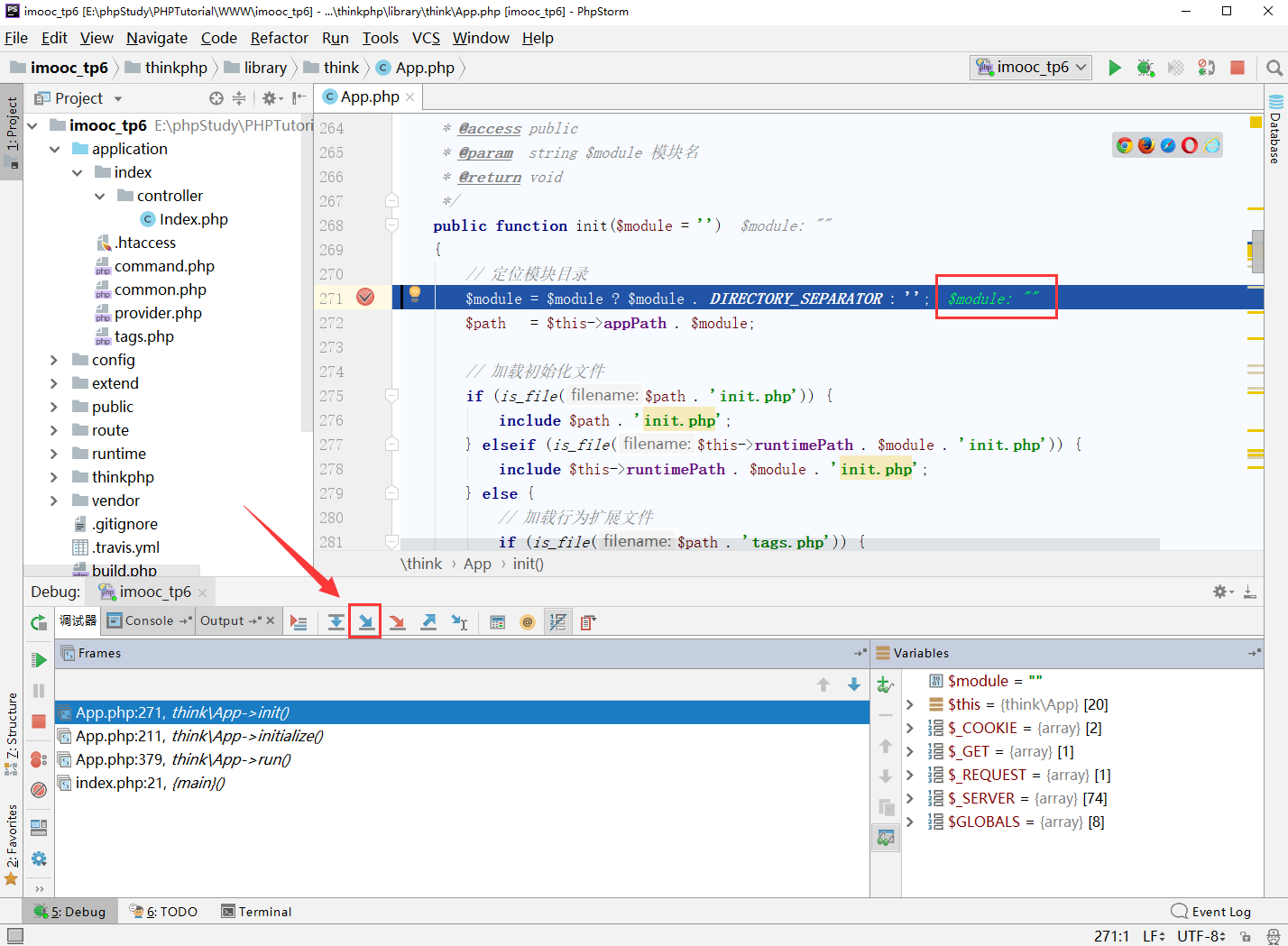1288x946 pixels.
Task: Click the Step Into debugger button
Action: pos(366,622)
